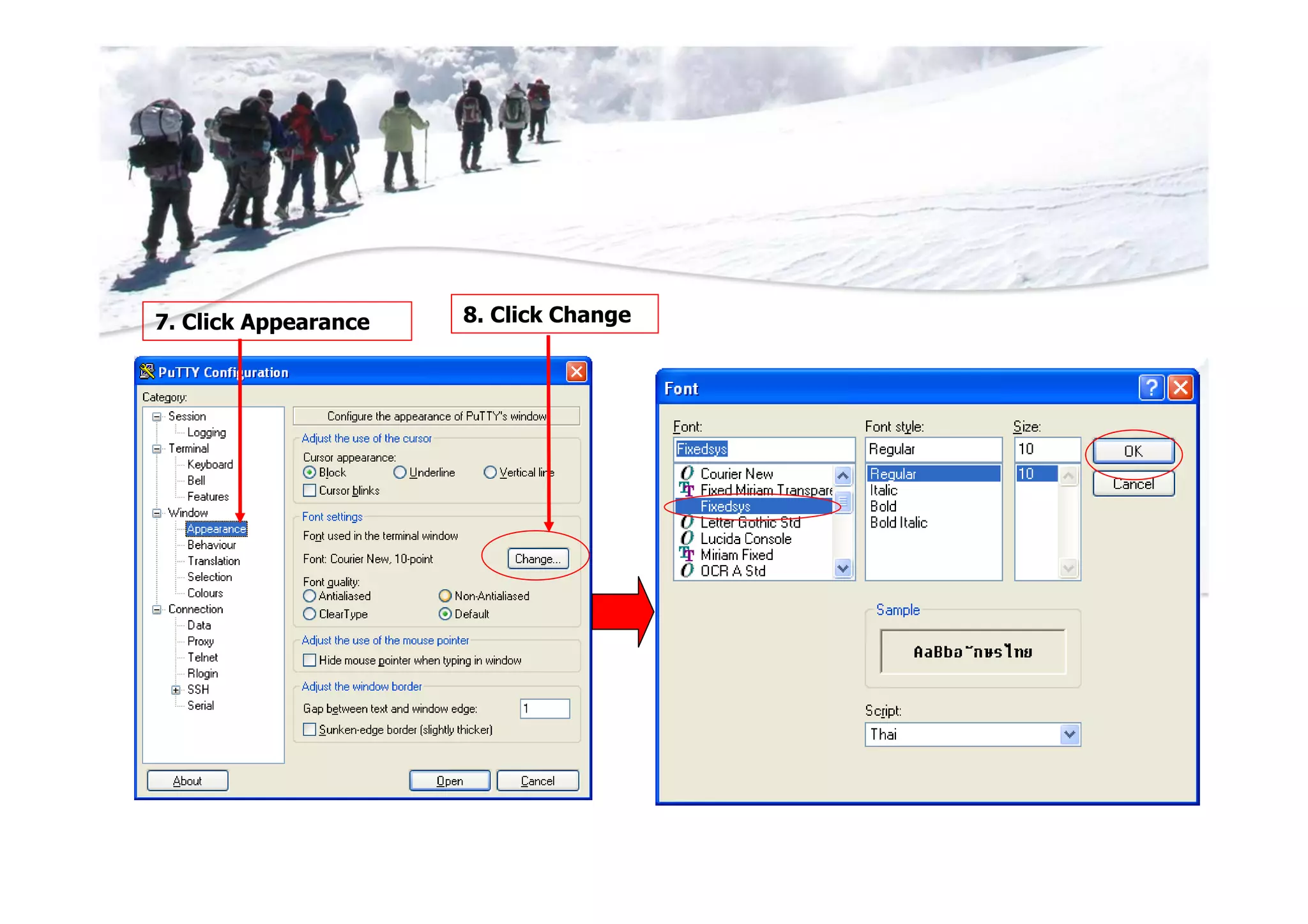Open the Translation category
This screenshot has width=1308, height=924.
coord(214,561)
